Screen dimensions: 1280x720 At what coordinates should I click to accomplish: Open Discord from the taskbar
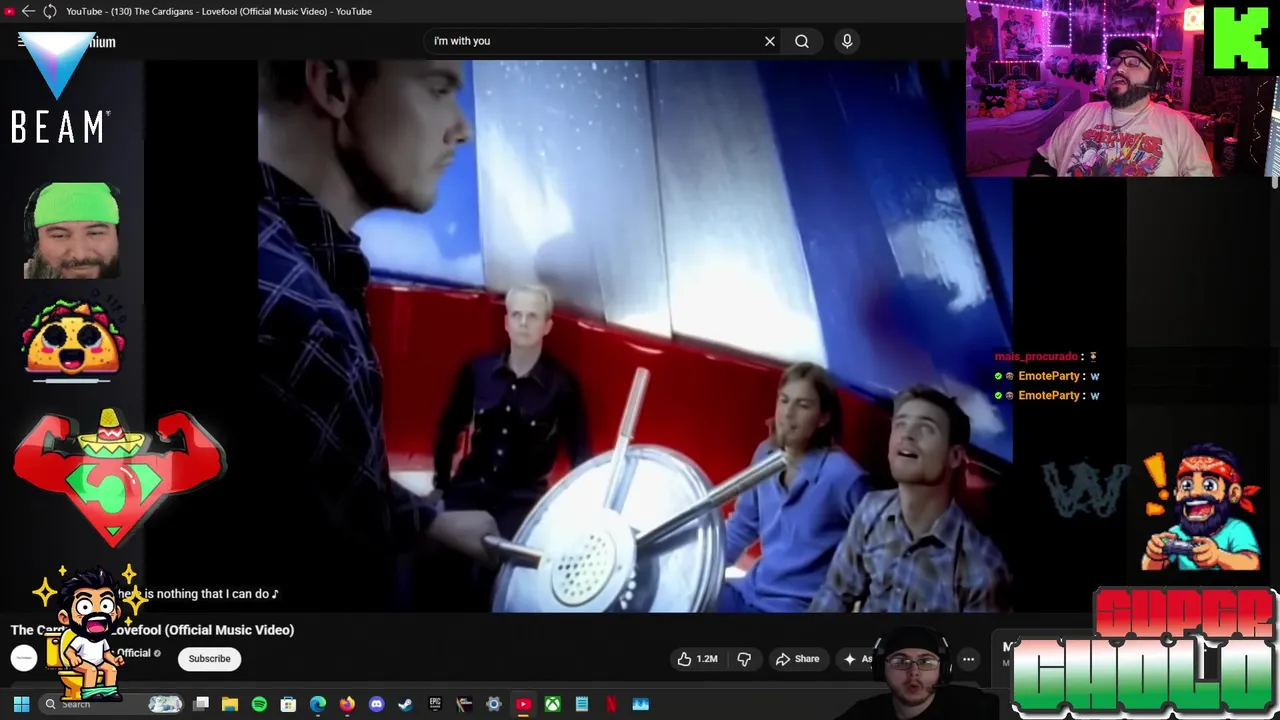click(x=376, y=704)
